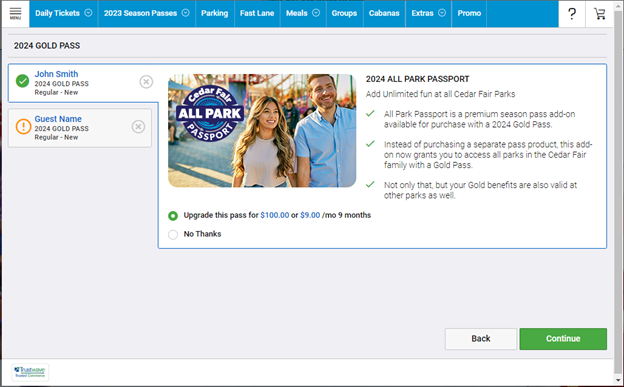Select the Upgrade this pass radio option
Image resolution: width=624 pixels, height=387 pixels.
click(x=173, y=215)
